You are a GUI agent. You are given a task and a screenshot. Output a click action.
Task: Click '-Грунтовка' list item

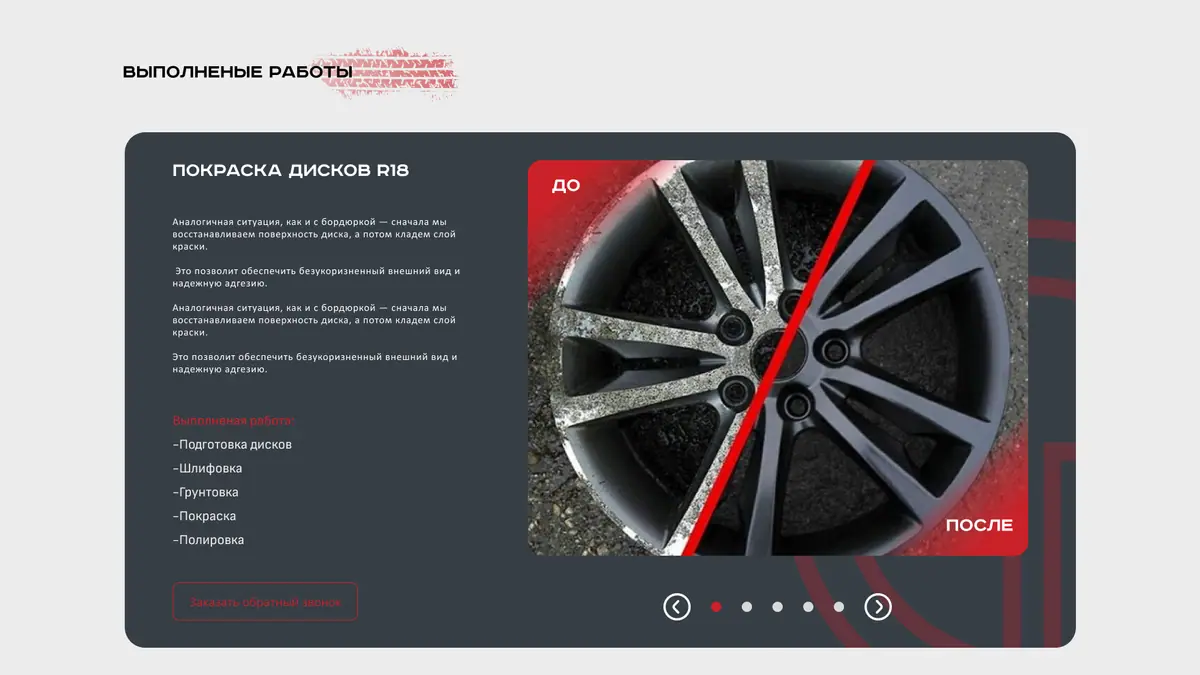[x=205, y=493]
